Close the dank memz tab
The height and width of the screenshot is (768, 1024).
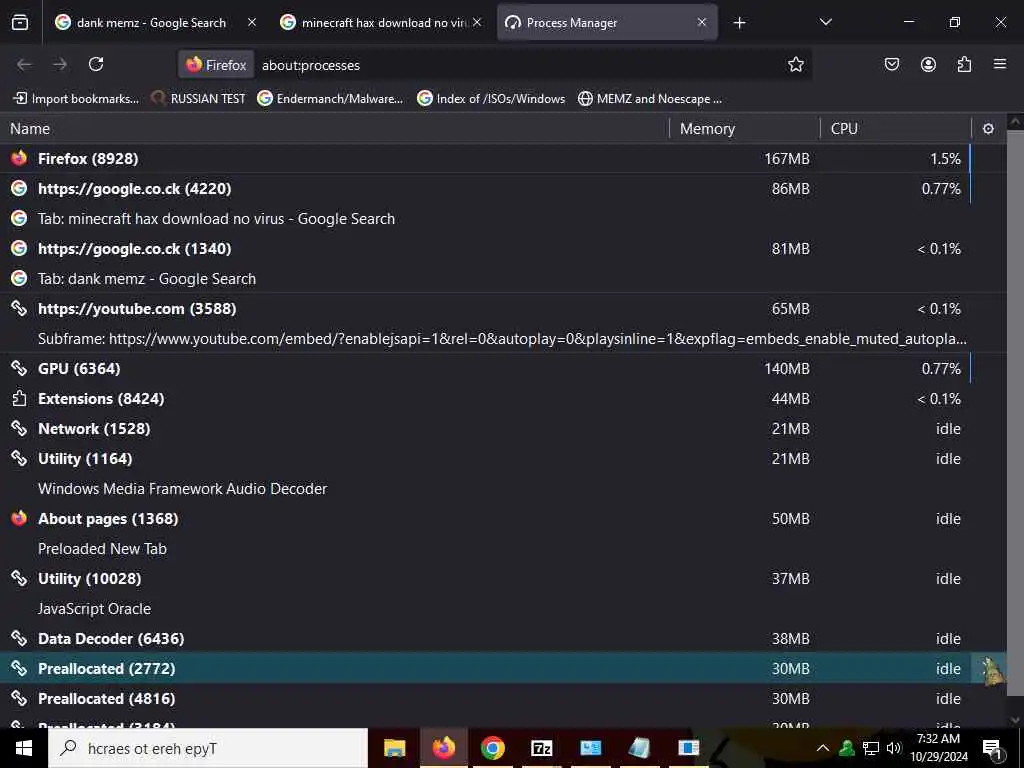[x=252, y=22]
